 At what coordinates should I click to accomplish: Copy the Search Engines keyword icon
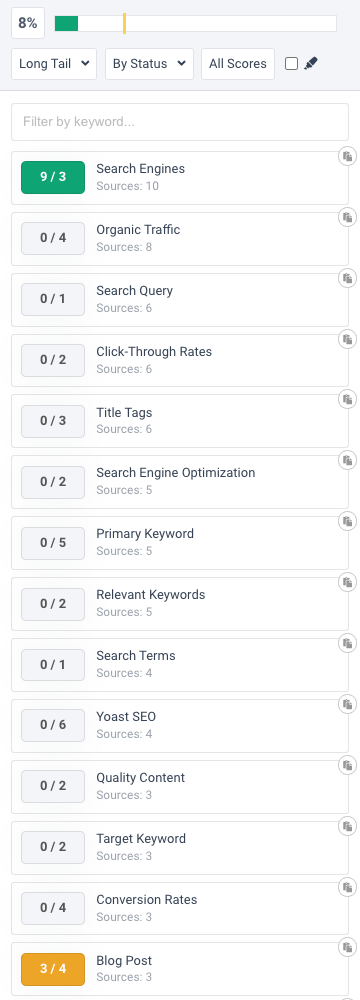coord(347,156)
